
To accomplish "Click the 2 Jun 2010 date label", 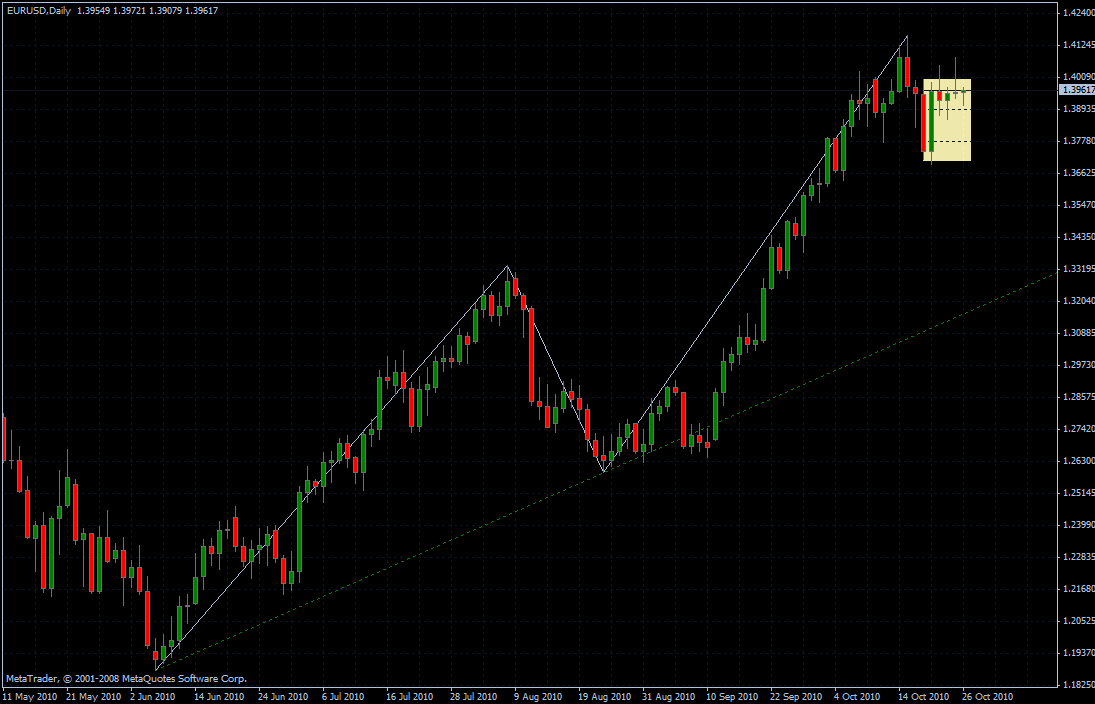I will click(x=153, y=697).
